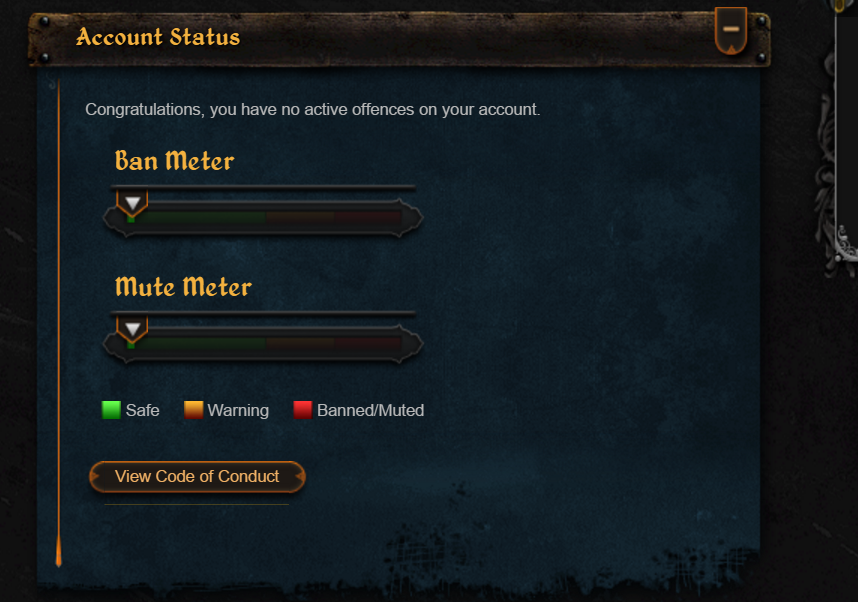
Task: Click the orange Warning legend swatch
Action: [193, 410]
